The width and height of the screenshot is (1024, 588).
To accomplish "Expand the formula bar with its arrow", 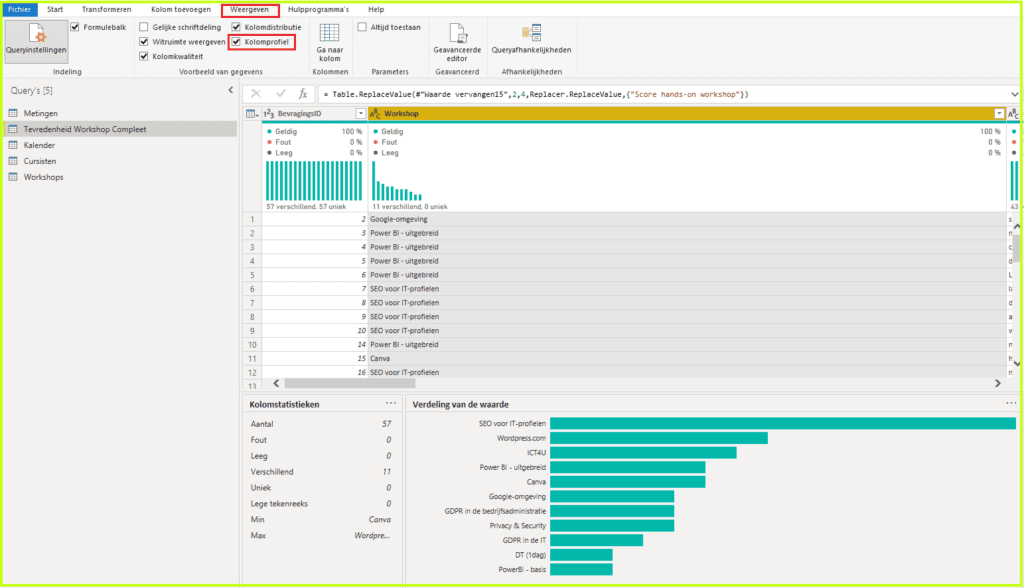I will click(x=1014, y=94).
